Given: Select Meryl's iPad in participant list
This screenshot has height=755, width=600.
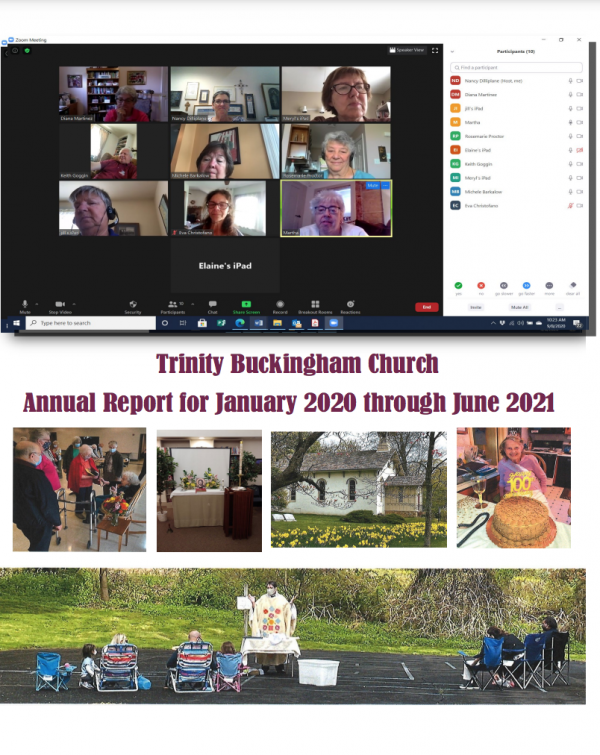Looking at the screenshot, I should click(516, 178).
